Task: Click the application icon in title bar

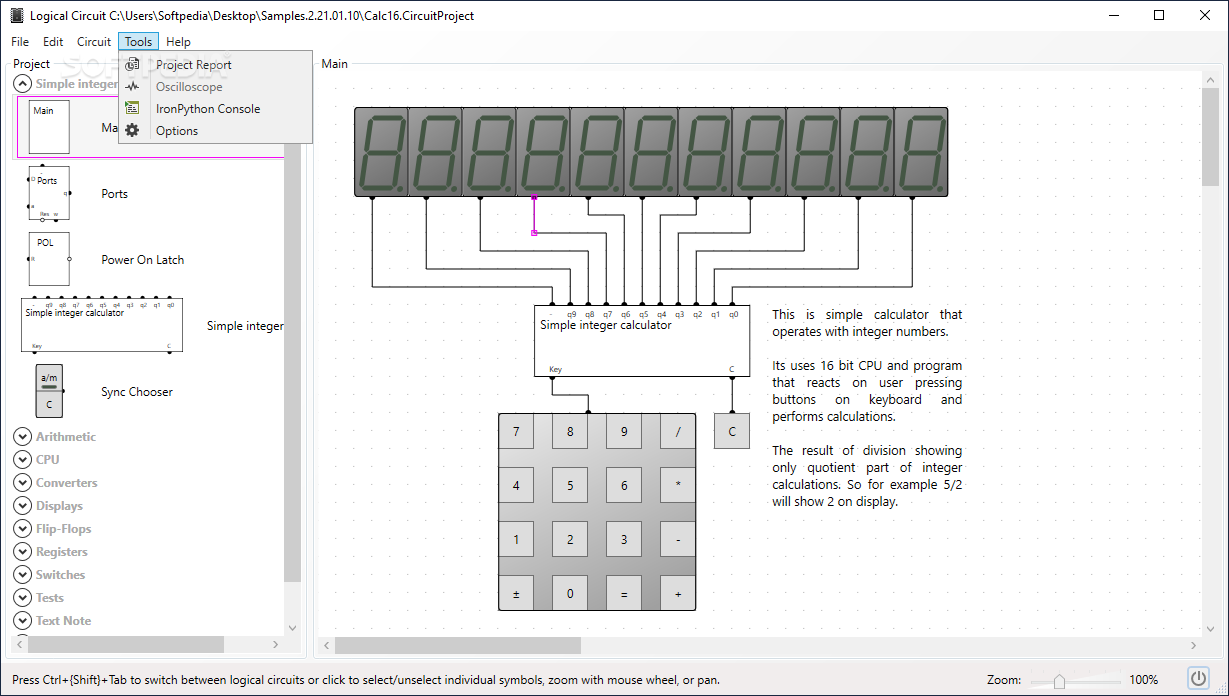Action: tap(16, 16)
